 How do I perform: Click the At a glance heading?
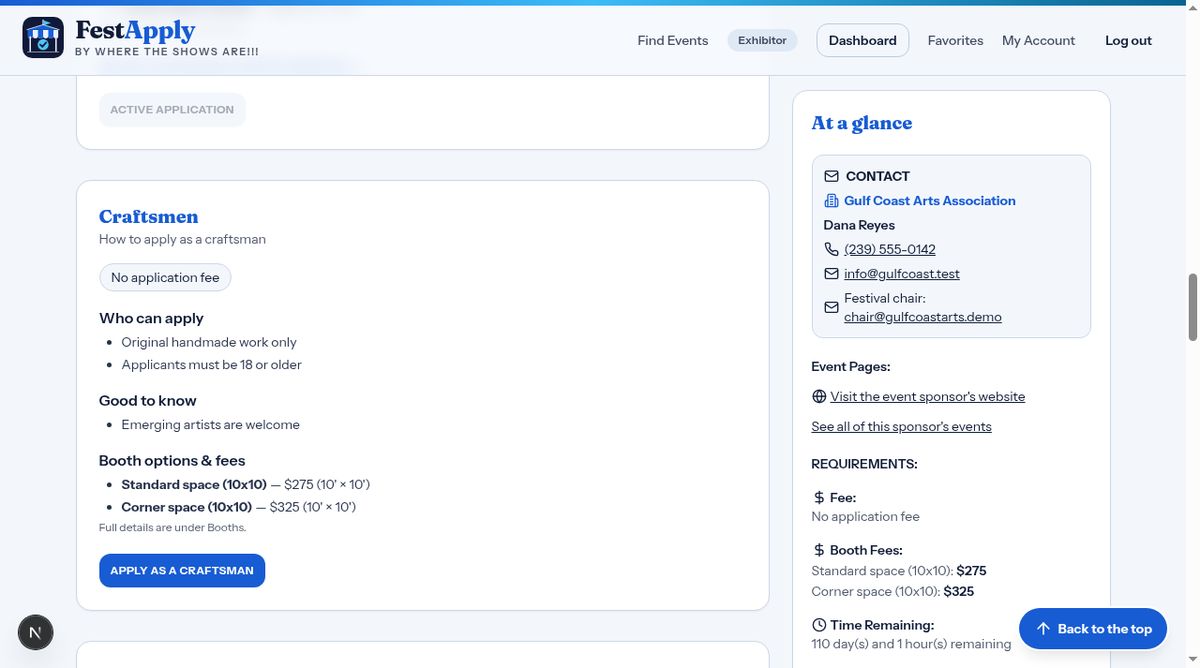pos(862,123)
